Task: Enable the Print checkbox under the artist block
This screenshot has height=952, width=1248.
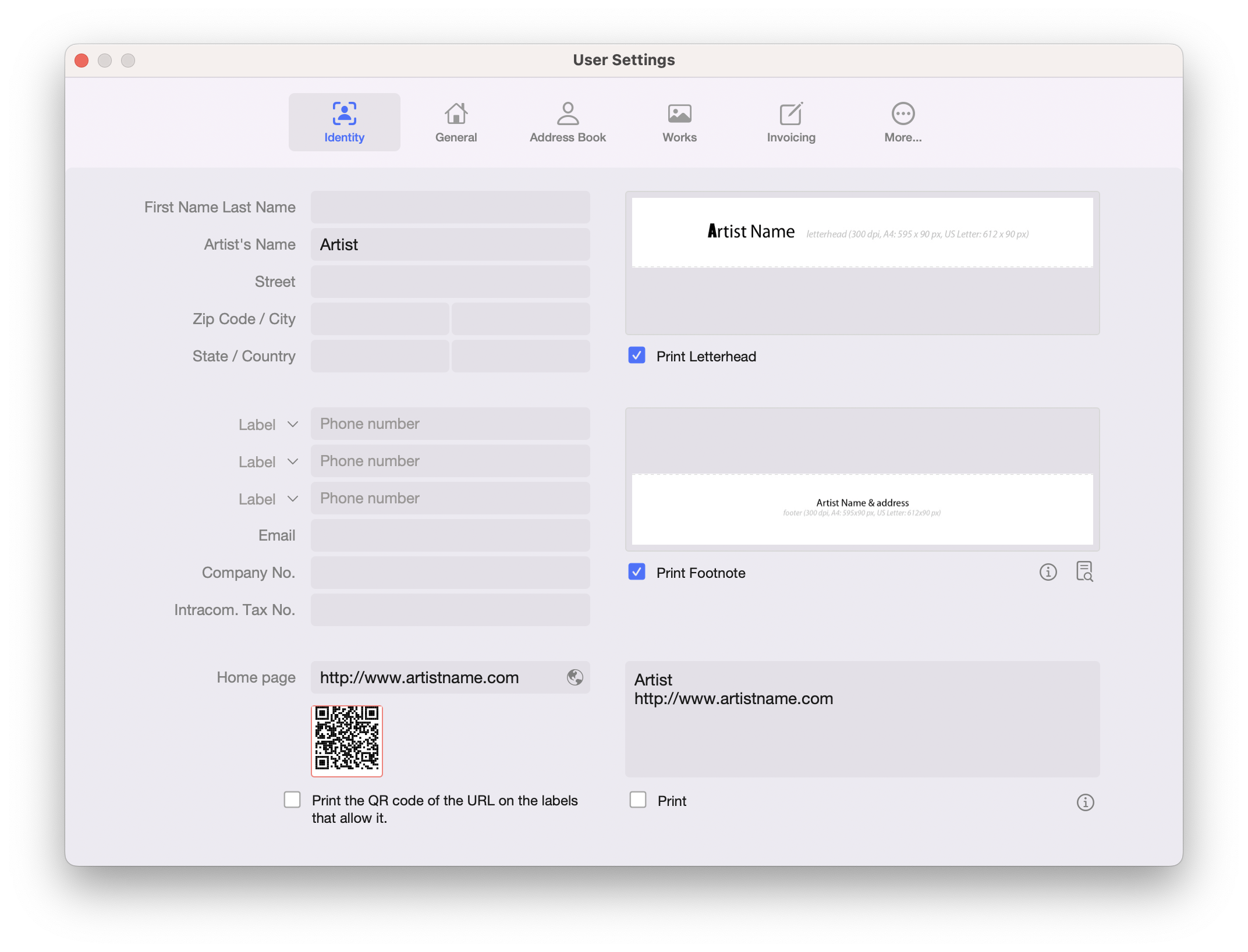Action: click(637, 800)
